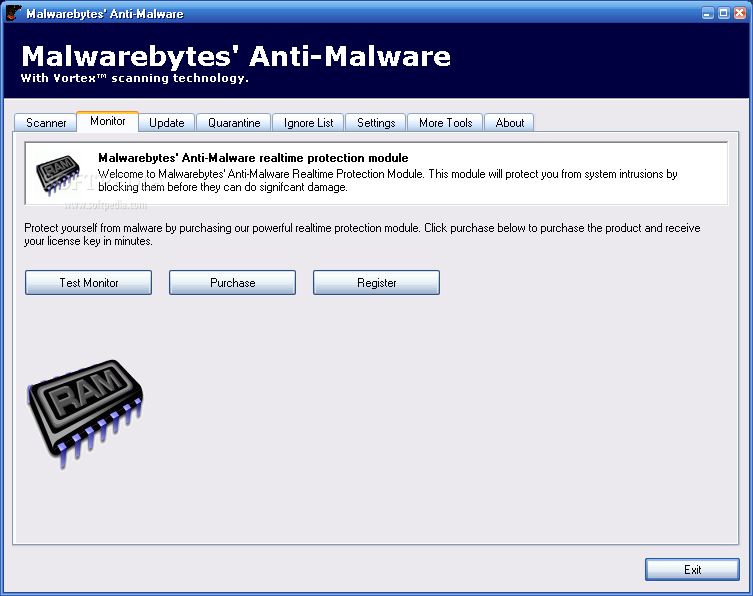Click the large RAM chip image
Screen dimensions: 753x596
click(x=85, y=413)
